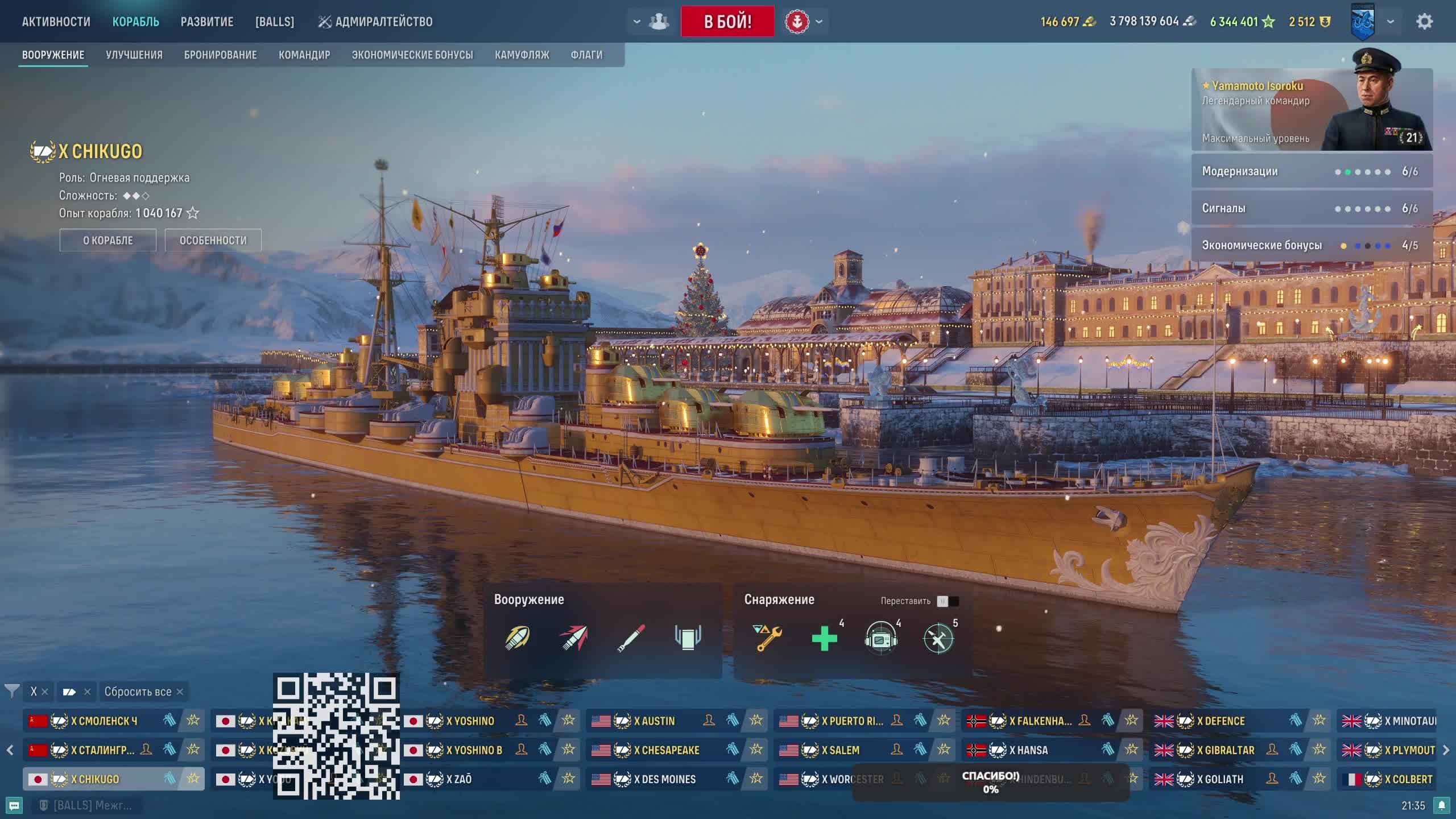Click the О КОРАБЛЕ button
Viewport: 1456px width, 819px height.
108,241
